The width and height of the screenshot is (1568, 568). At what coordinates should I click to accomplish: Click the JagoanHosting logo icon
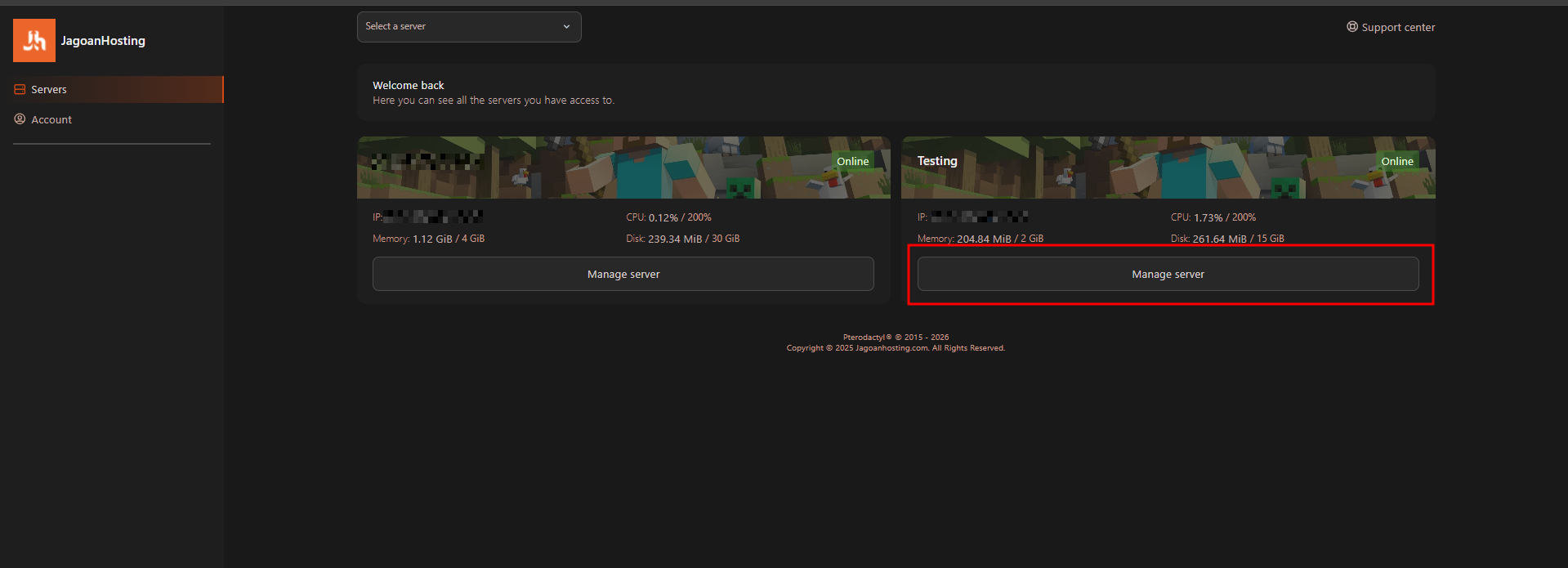click(x=34, y=40)
